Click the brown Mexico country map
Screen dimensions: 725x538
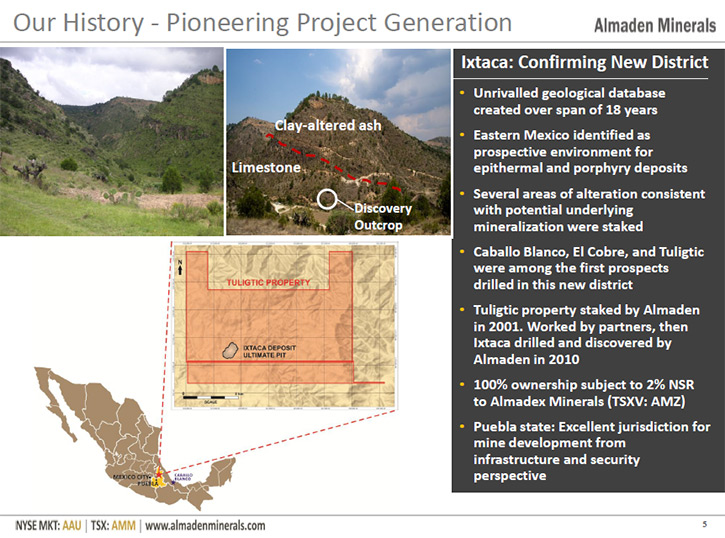(x=134, y=438)
